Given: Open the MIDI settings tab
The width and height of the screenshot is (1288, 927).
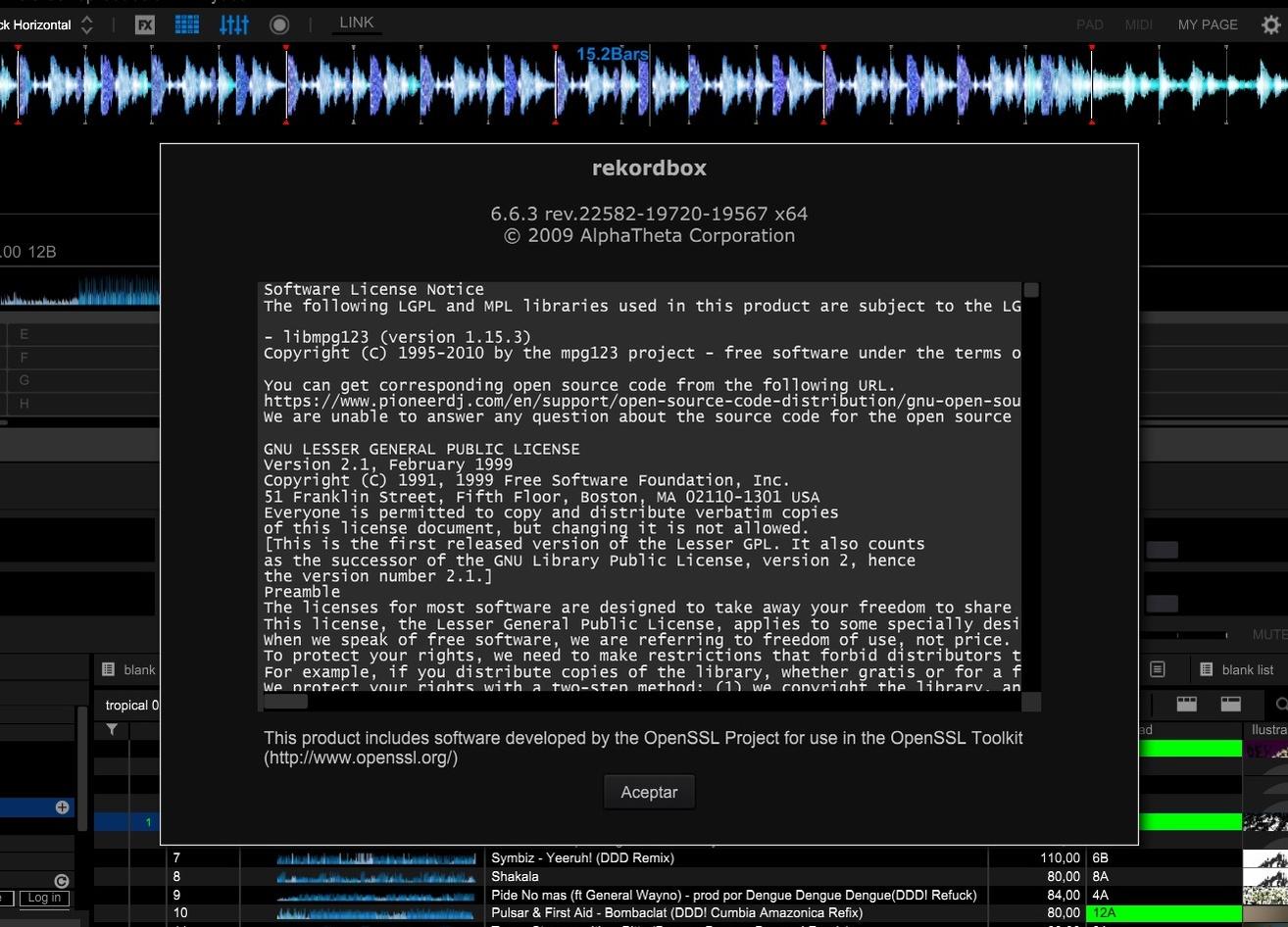Looking at the screenshot, I should click(x=1138, y=24).
